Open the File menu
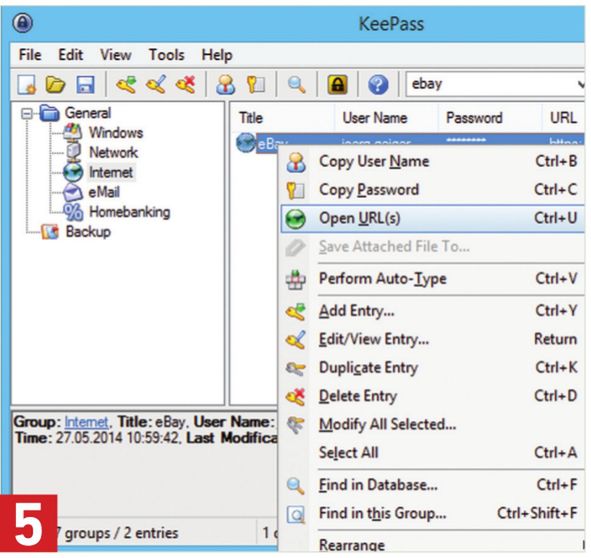This screenshot has height=558, width=591. coord(30,55)
